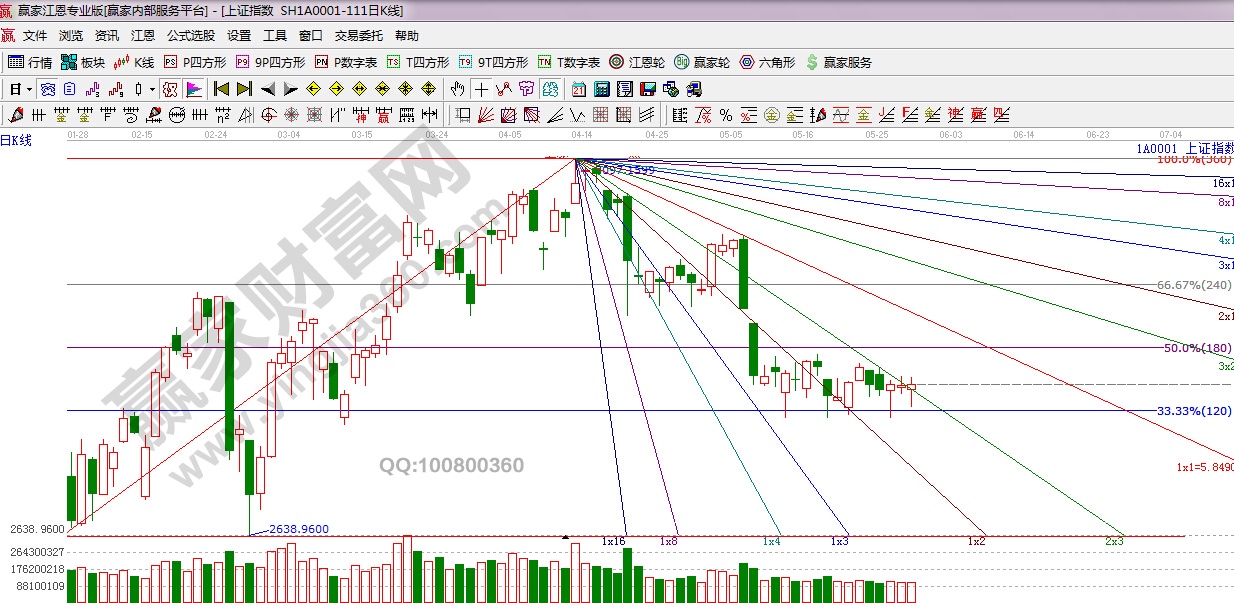Open the calendar icon in toolbar

(579, 89)
